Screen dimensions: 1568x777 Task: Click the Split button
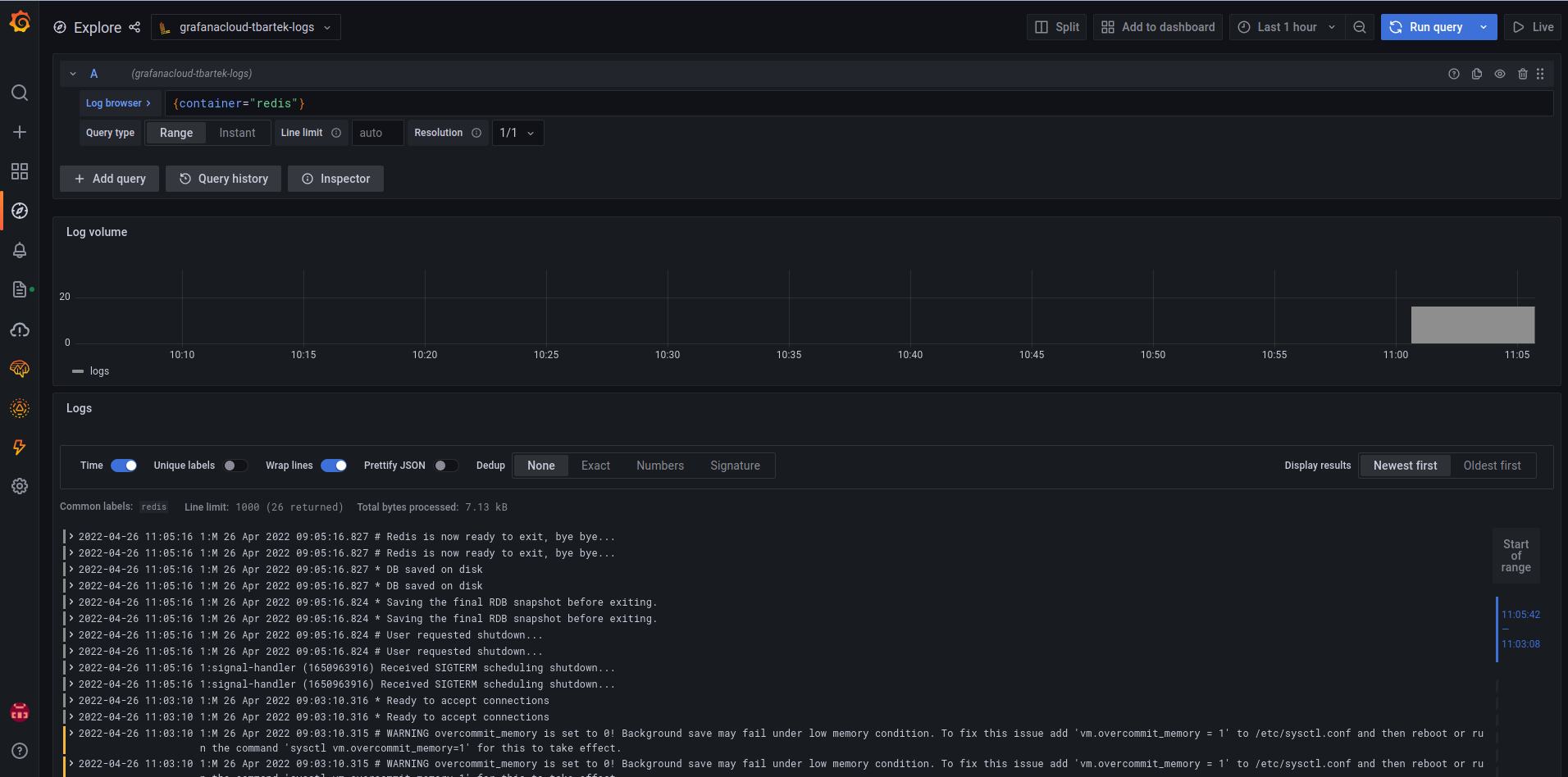click(1056, 27)
